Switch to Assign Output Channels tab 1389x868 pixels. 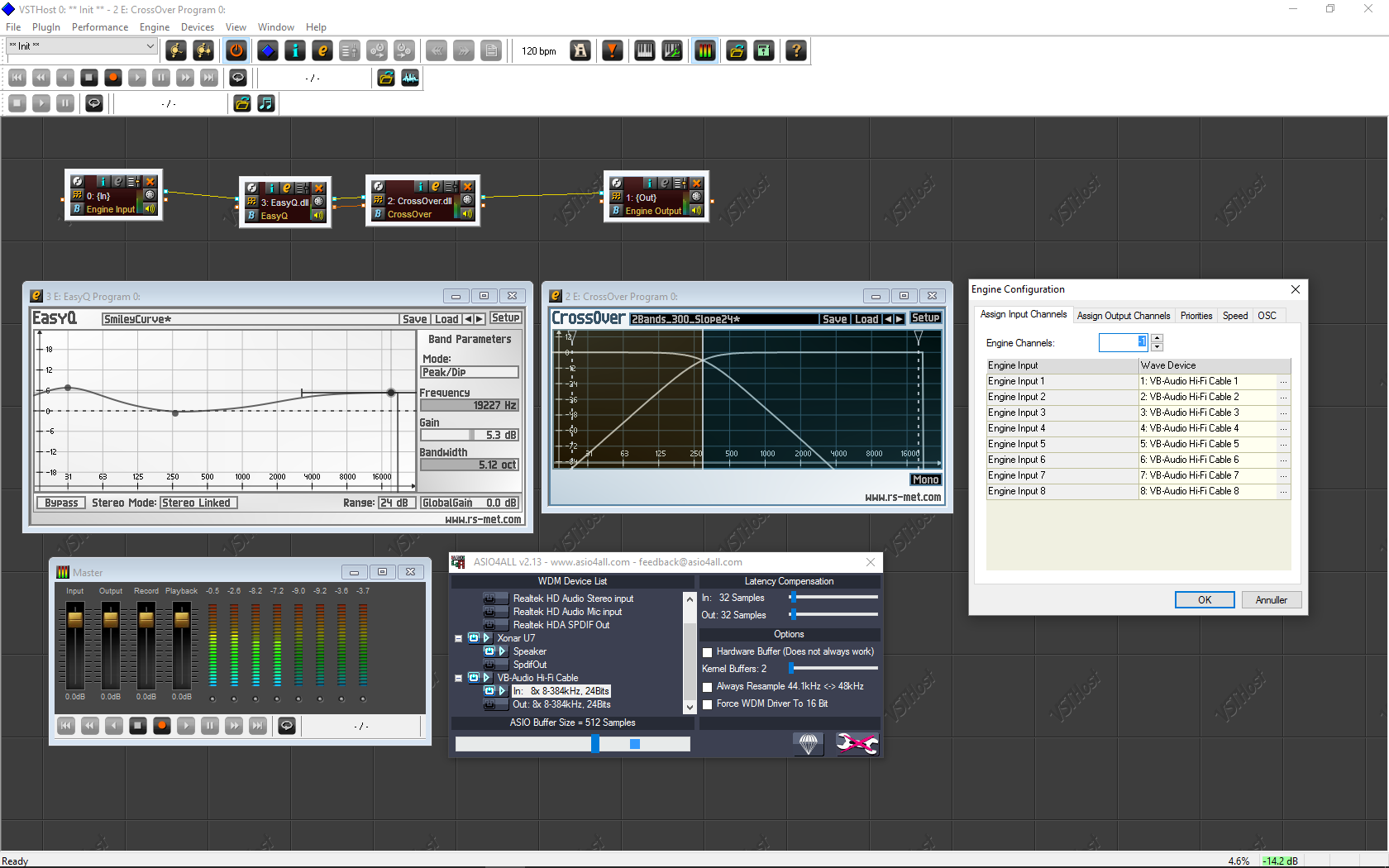tap(1123, 316)
